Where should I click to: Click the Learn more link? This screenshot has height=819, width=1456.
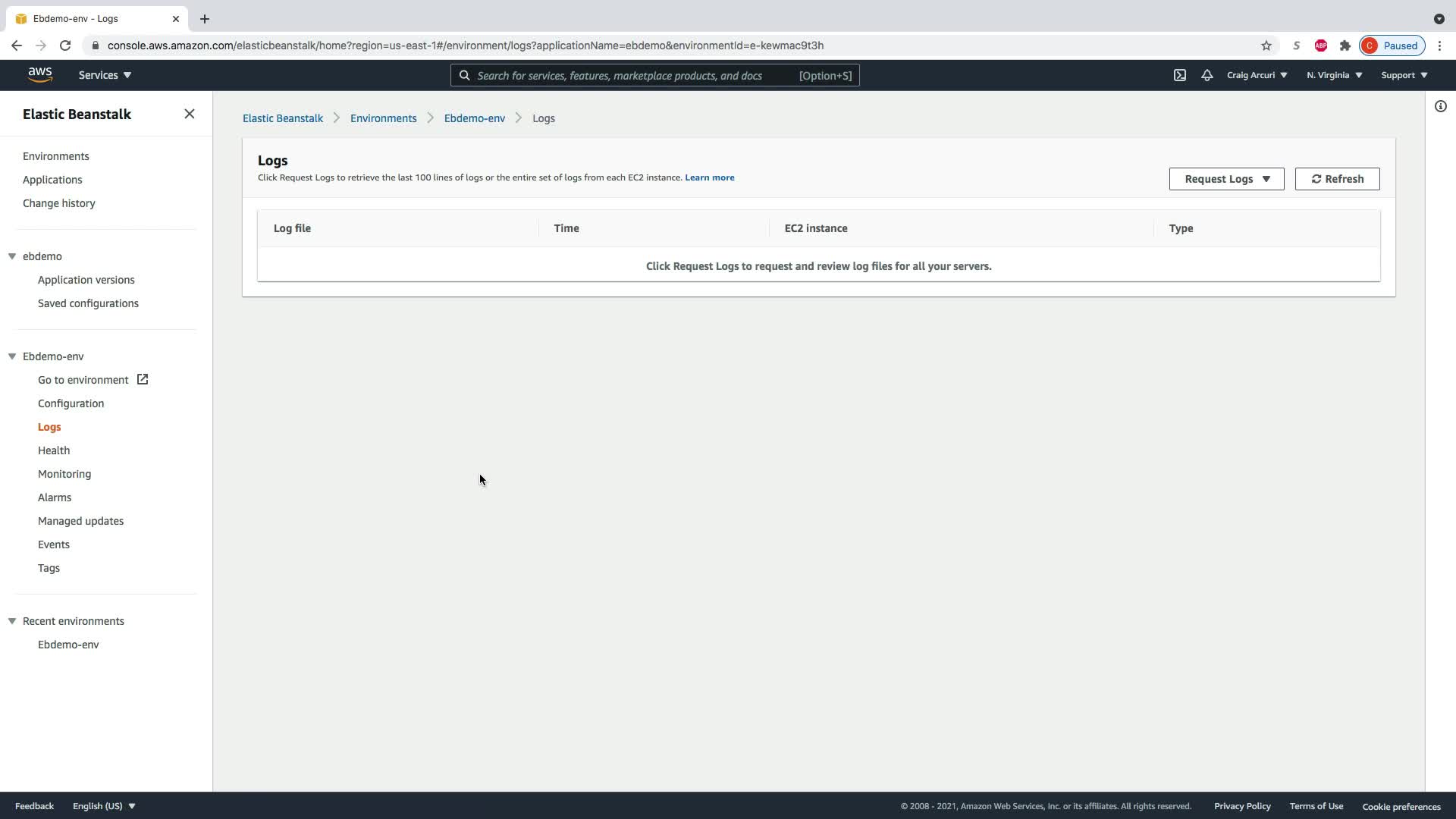click(709, 177)
